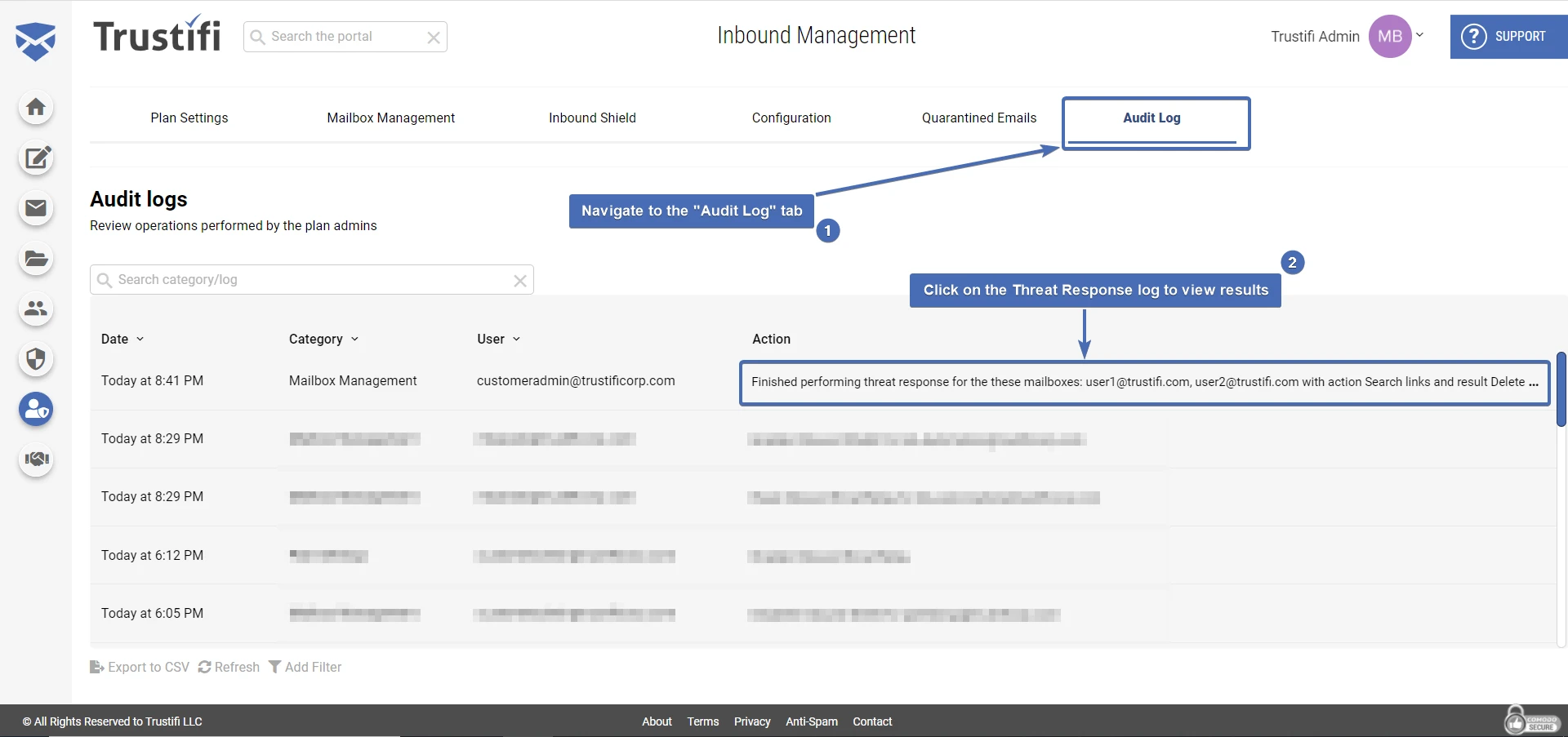Select the Shield security icon in sidebar
The height and width of the screenshot is (737, 1568).
click(x=36, y=359)
